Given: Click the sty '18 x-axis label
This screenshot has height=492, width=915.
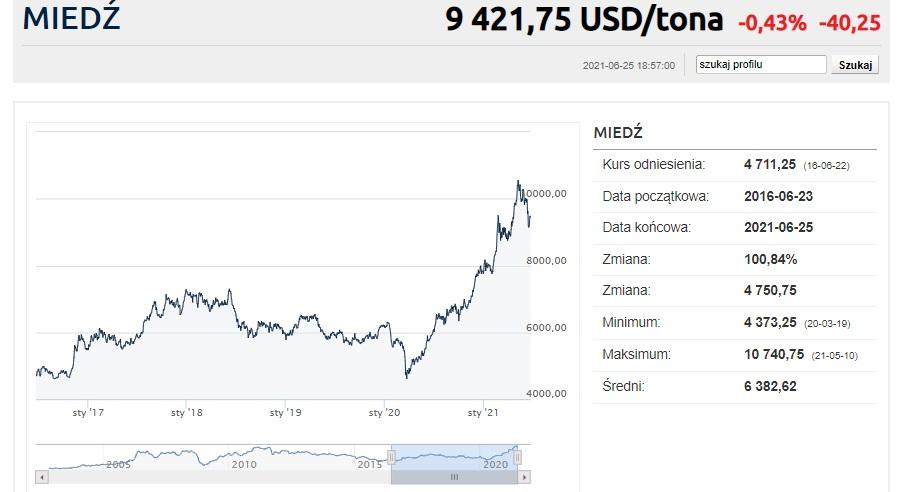Looking at the screenshot, I should (x=187, y=412).
